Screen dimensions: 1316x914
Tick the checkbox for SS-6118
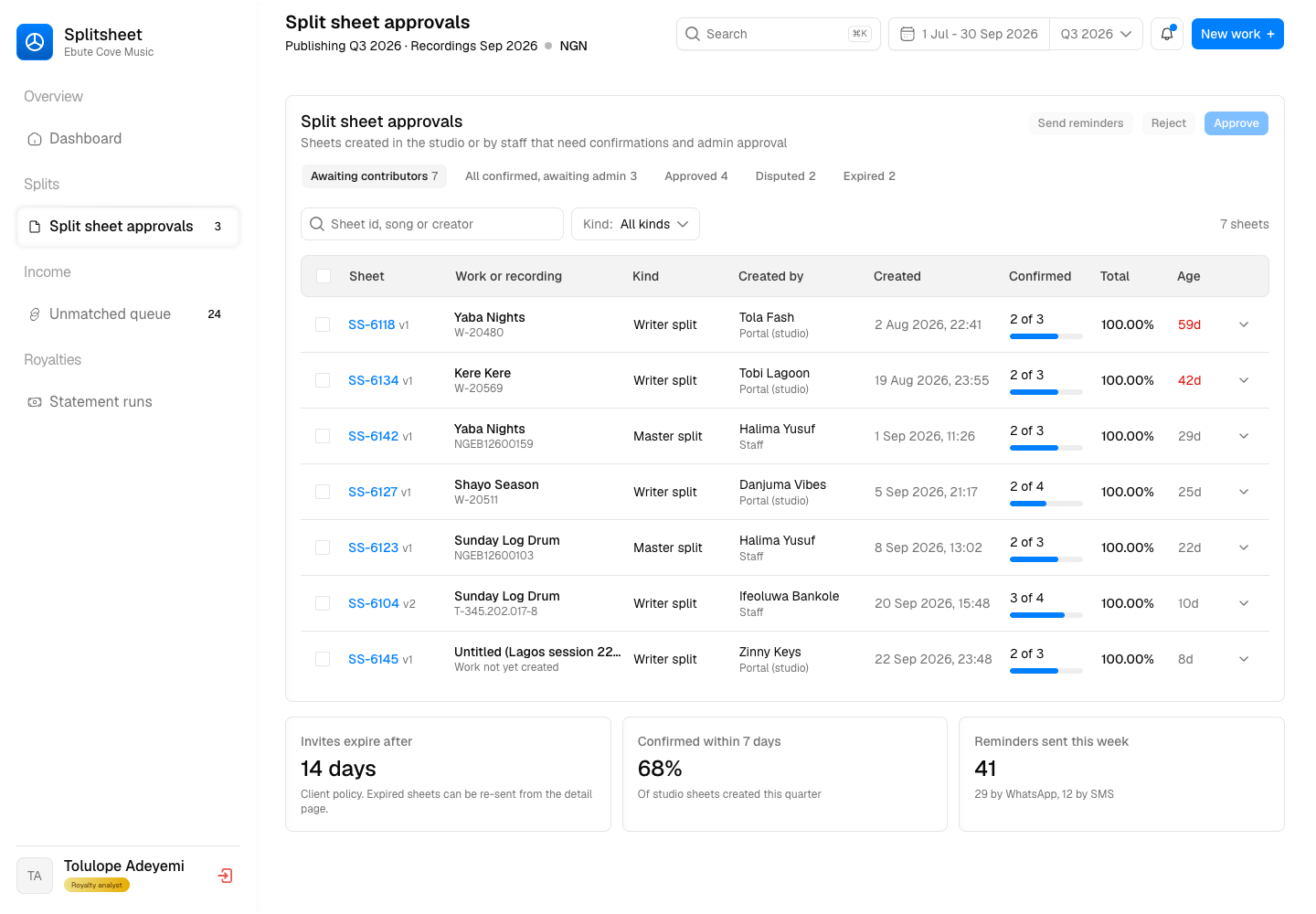click(323, 324)
